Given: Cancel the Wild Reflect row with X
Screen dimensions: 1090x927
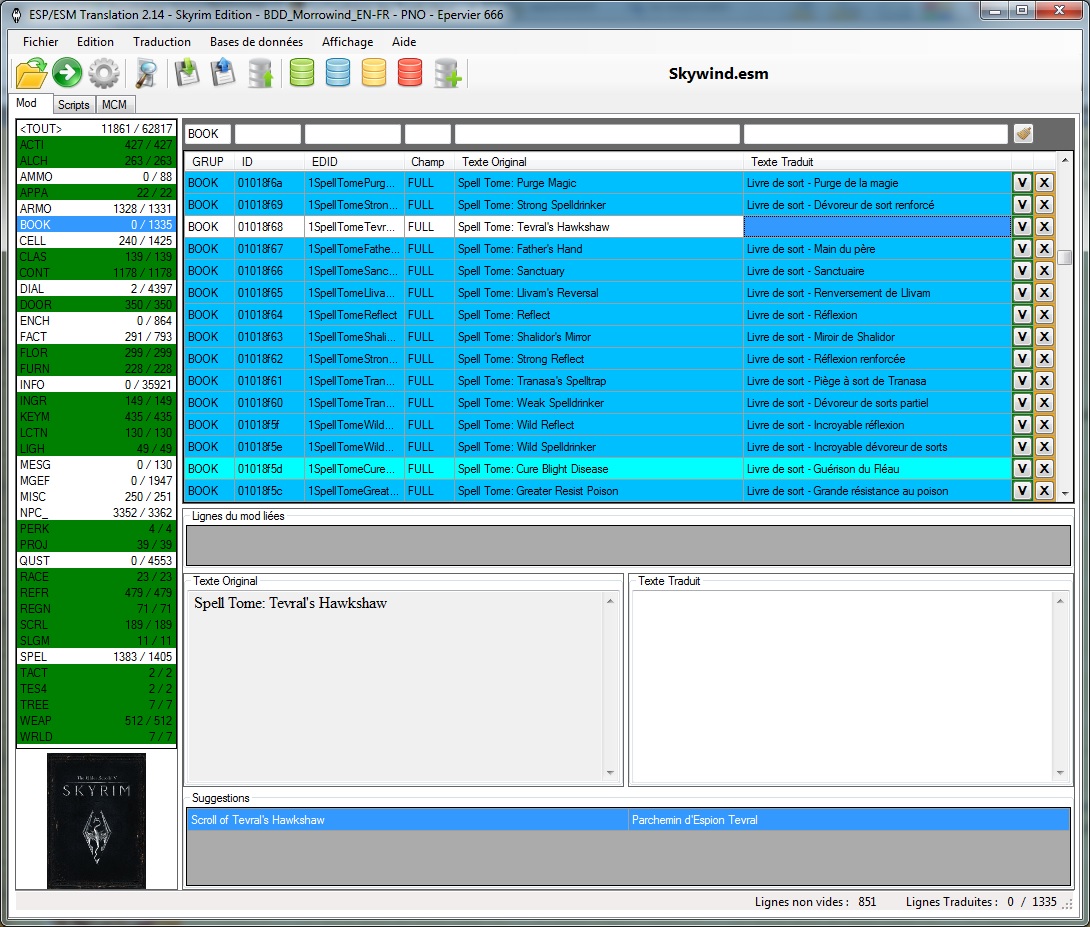Looking at the screenshot, I should (1044, 425).
